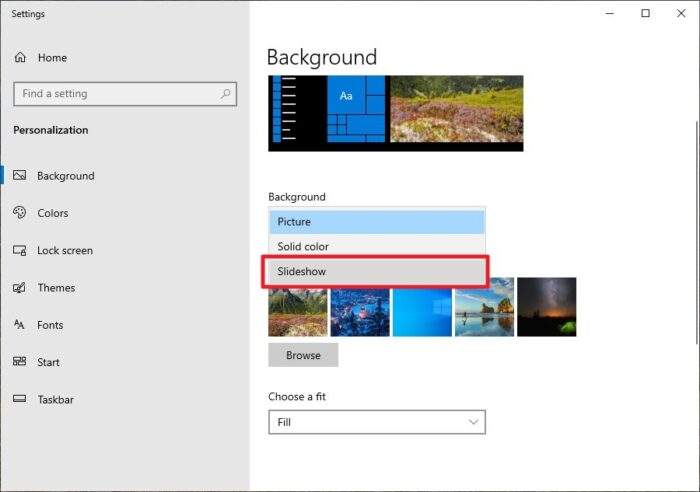
Task: Click the Taskbar bar icon
Action: [20, 399]
